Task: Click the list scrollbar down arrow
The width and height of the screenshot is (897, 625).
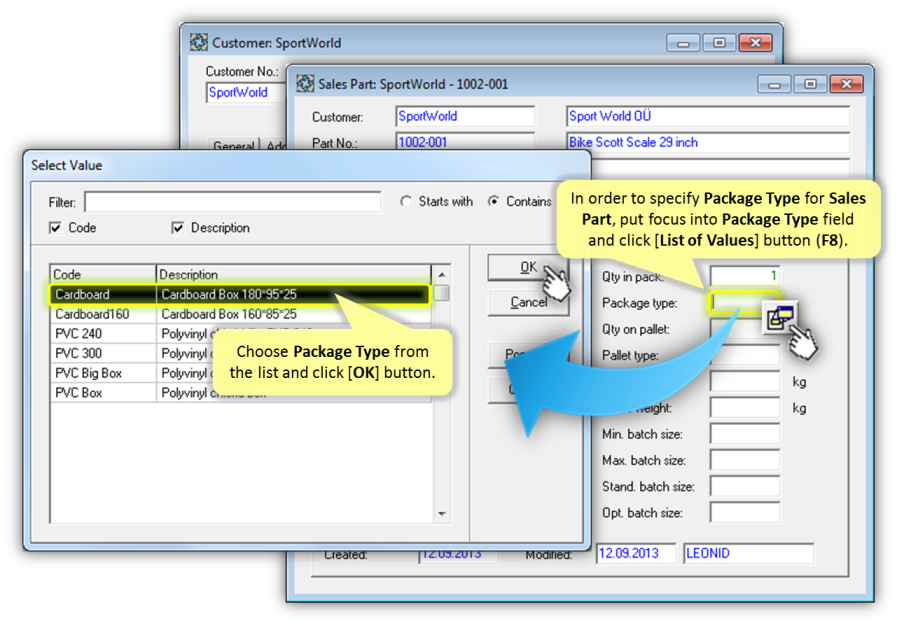Action: point(442,513)
